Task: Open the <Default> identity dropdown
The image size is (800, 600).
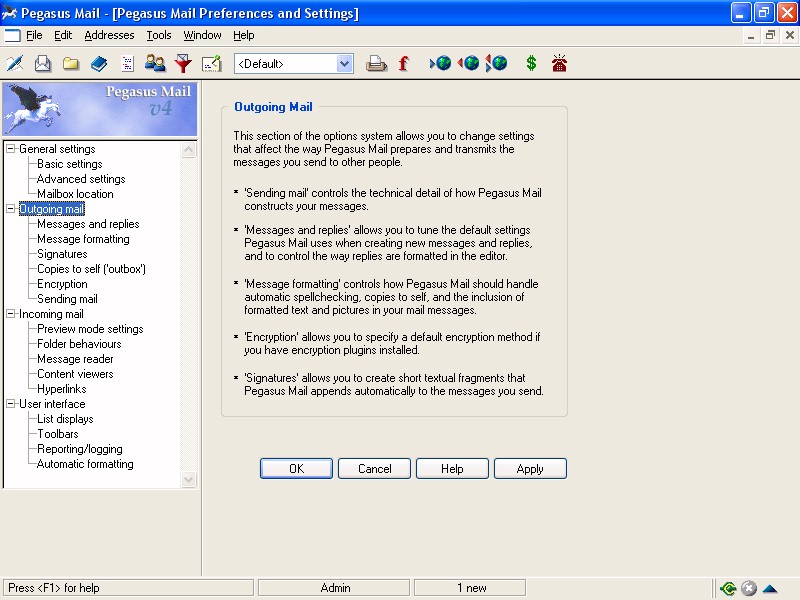Action: click(344, 64)
